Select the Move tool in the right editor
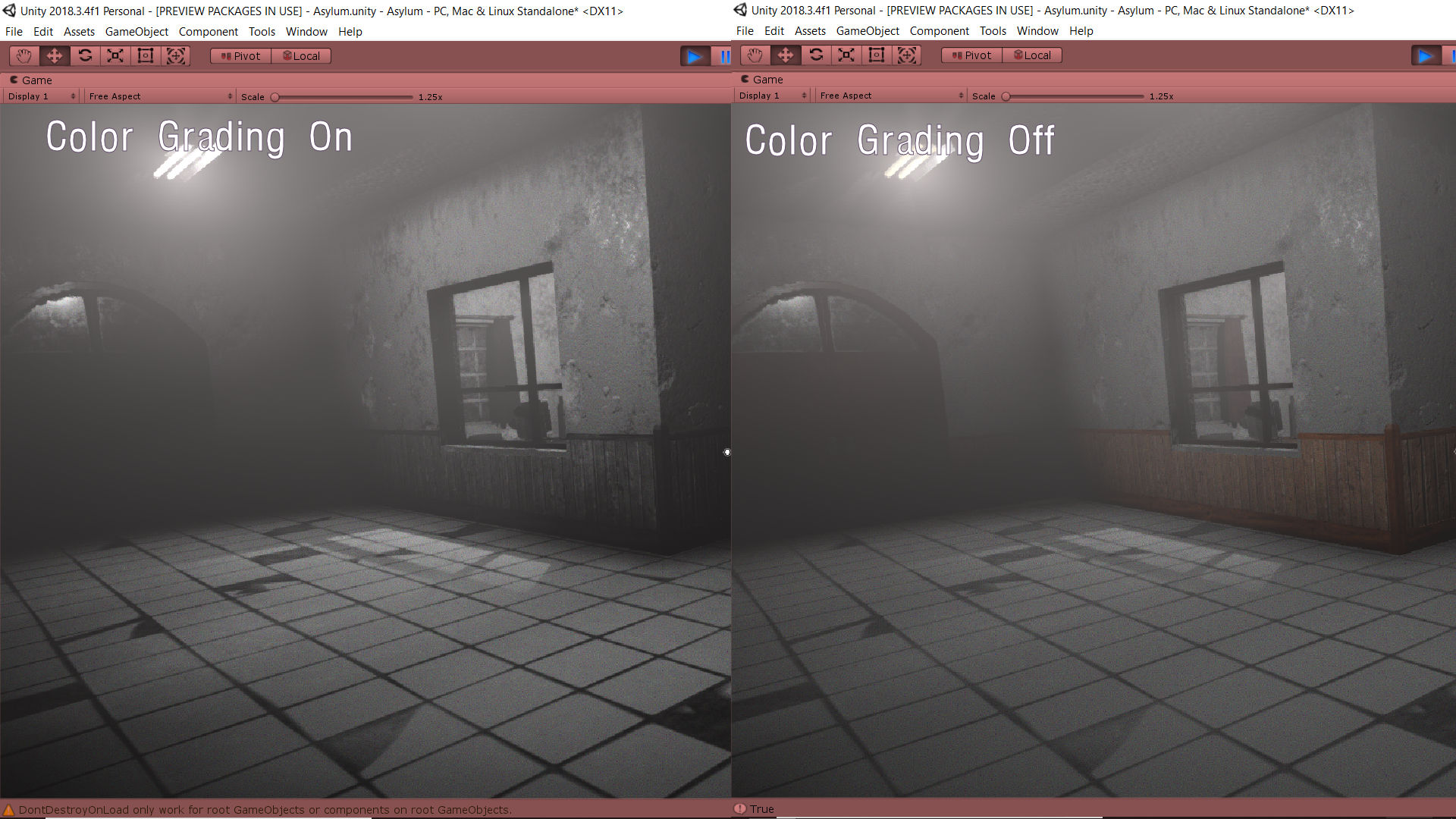Image resolution: width=1456 pixels, height=819 pixels. (786, 55)
